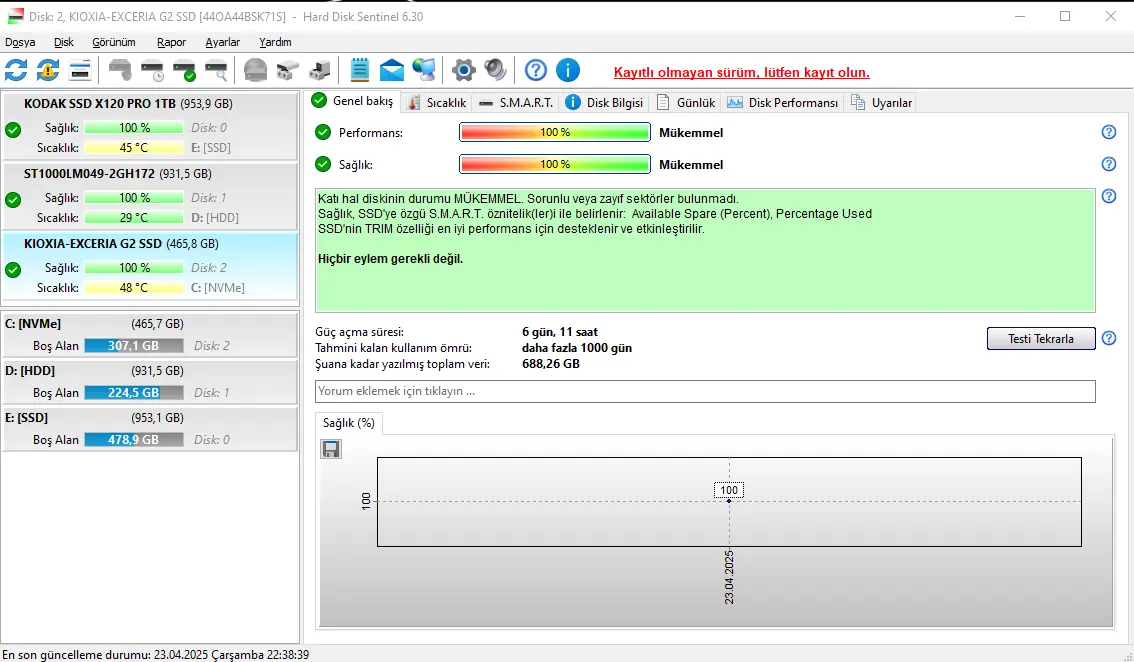Click the help icon next to green status box
Image resolution: width=1134 pixels, height=662 pixels.
[x=1109, y=196]
